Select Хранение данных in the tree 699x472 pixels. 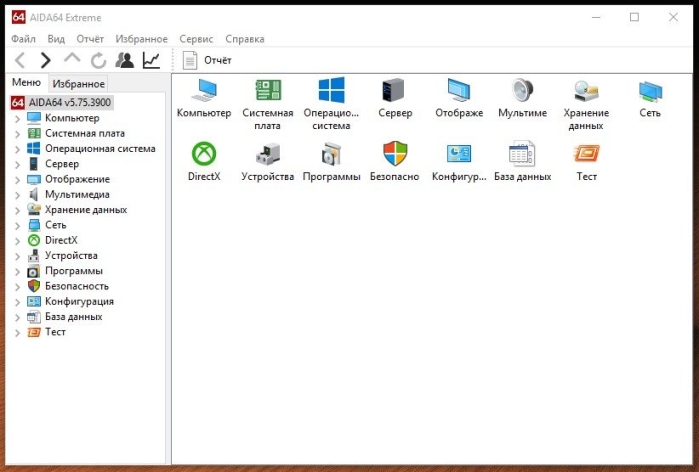(x=86, y=209)
